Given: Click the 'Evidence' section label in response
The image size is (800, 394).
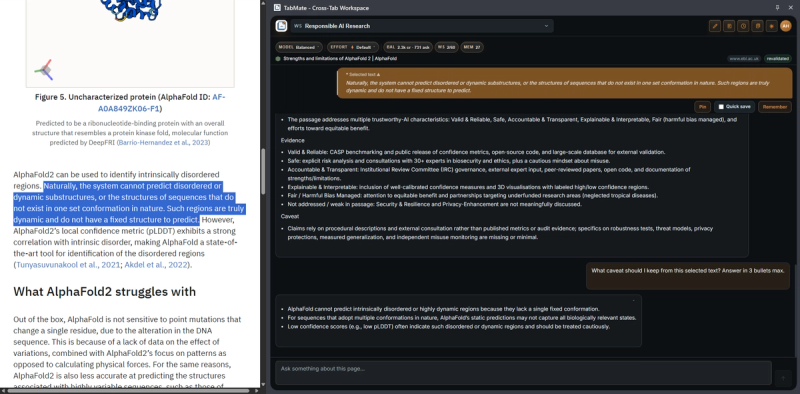Looking at the screenshot, I should pos(292,140).
